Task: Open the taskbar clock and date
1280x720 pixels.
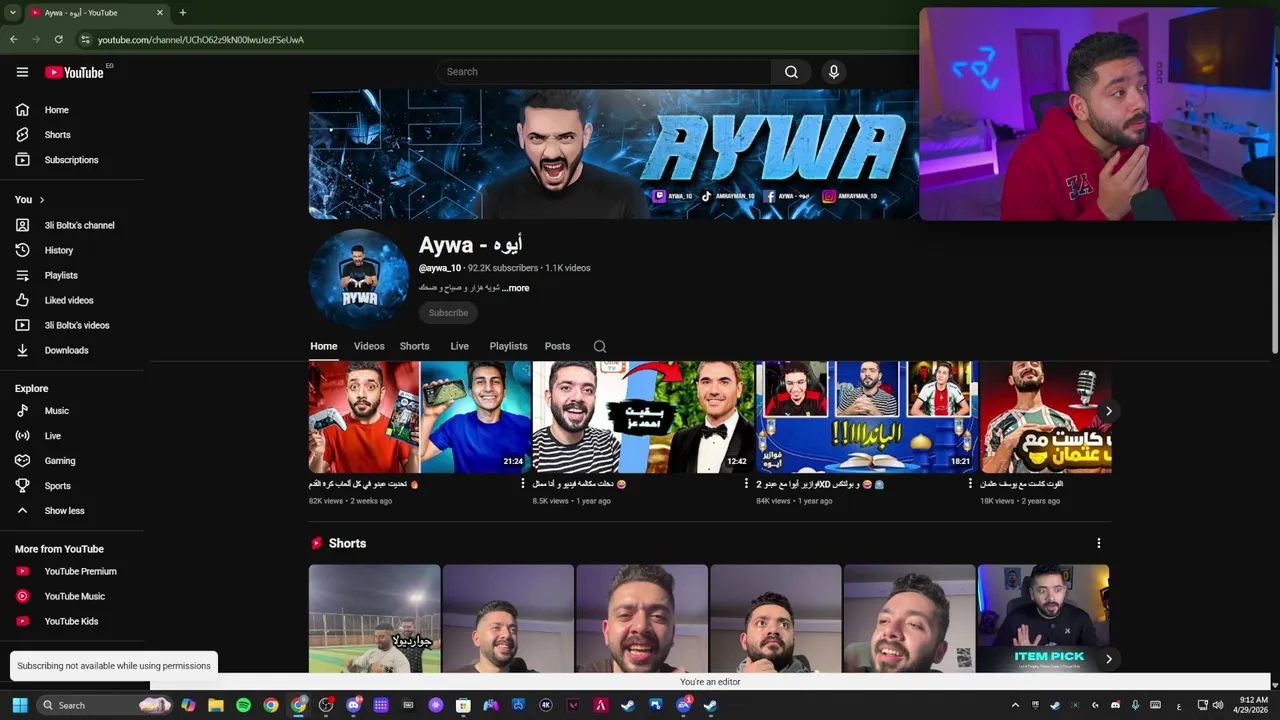Action: pyautogui.click(x=1253, y=705)
